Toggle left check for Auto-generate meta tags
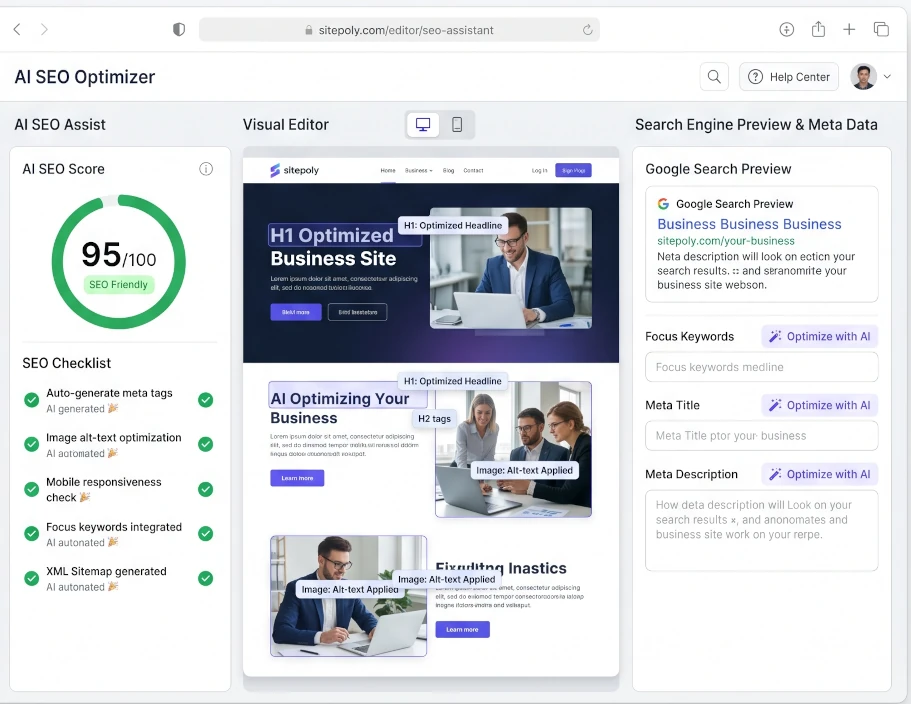 (31, 400)
